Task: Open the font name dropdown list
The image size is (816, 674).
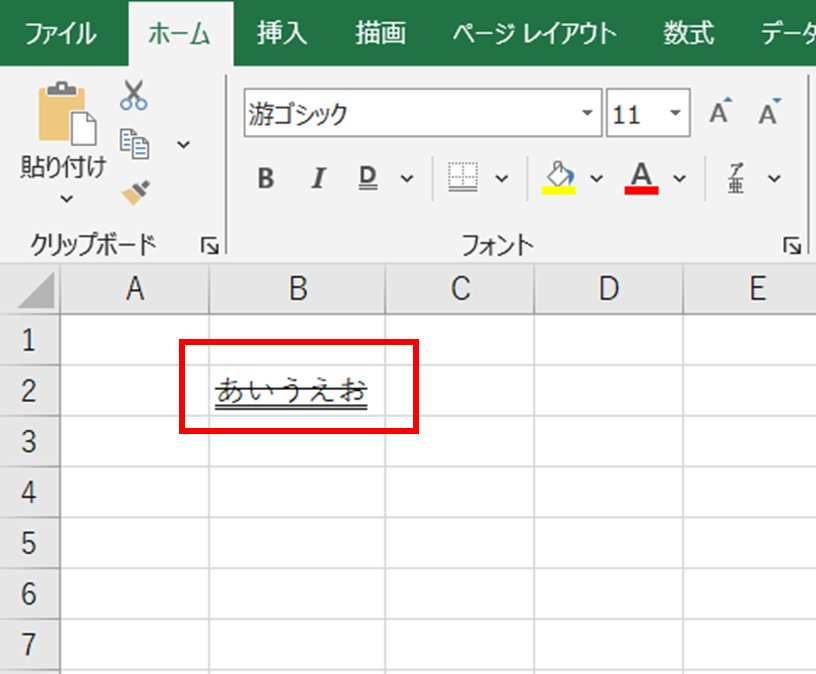Action: click(588, 114)
